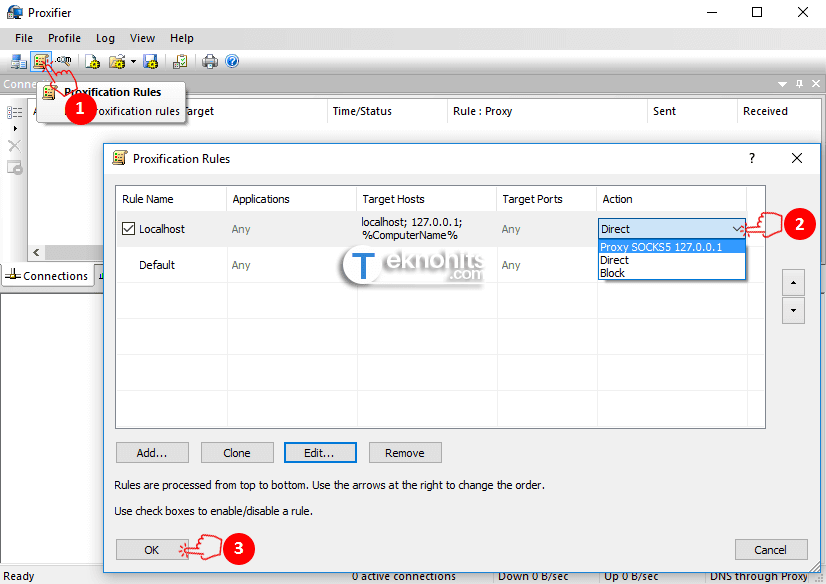Screen dimensions: 826x584
Task: Close the Proxification Rules dialog
Action: pos(797,158)
